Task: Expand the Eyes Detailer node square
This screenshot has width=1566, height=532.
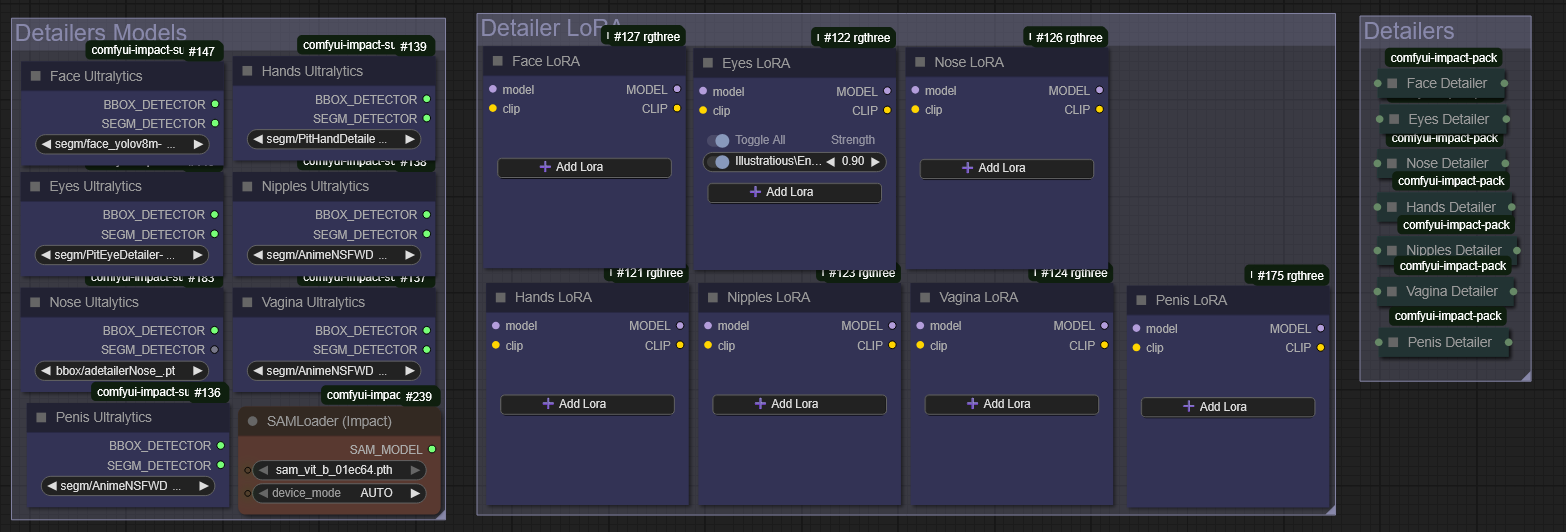Action: pos(1394,119)
